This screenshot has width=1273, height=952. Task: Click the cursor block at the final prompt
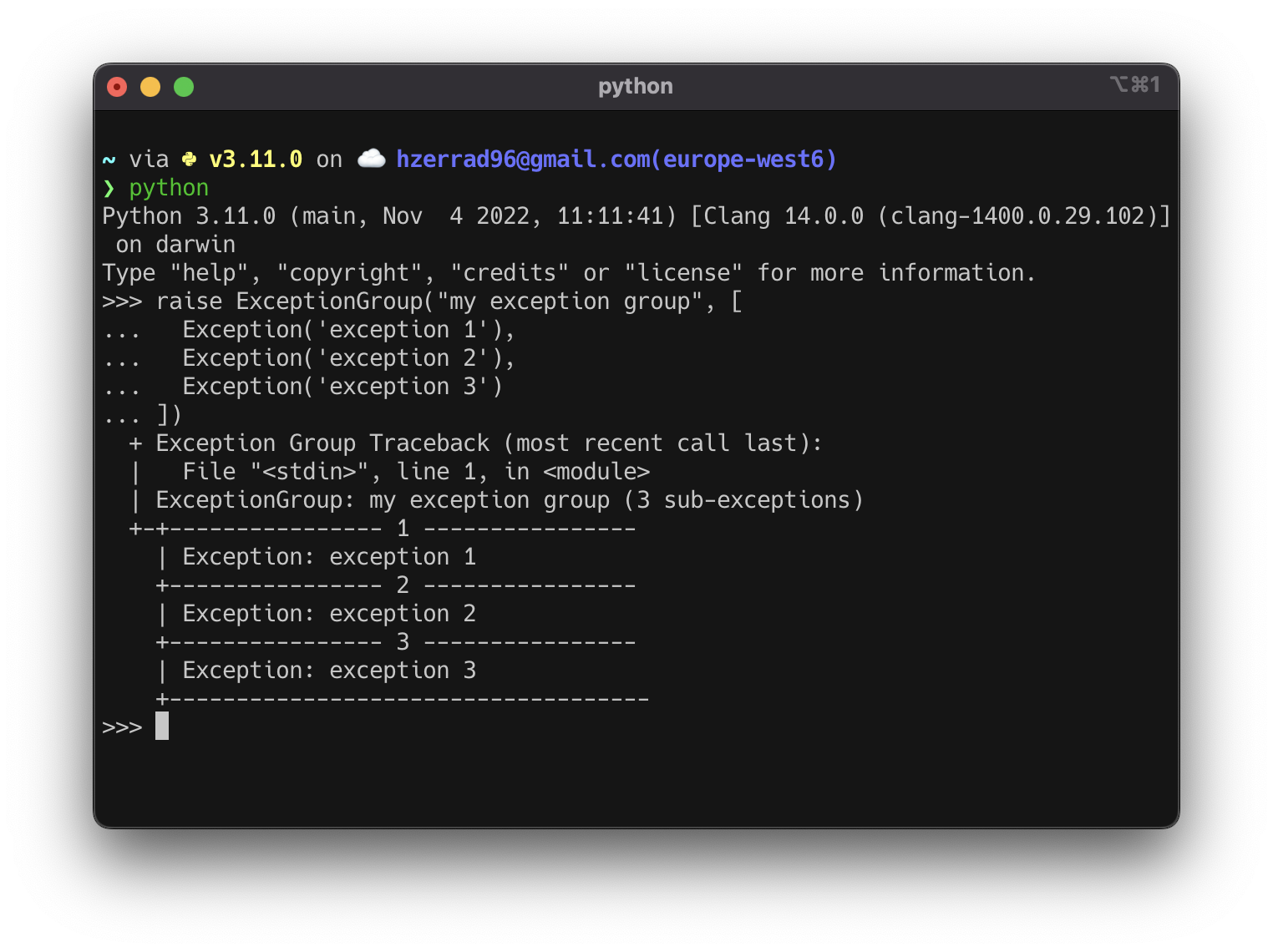[x=162, y=726]
